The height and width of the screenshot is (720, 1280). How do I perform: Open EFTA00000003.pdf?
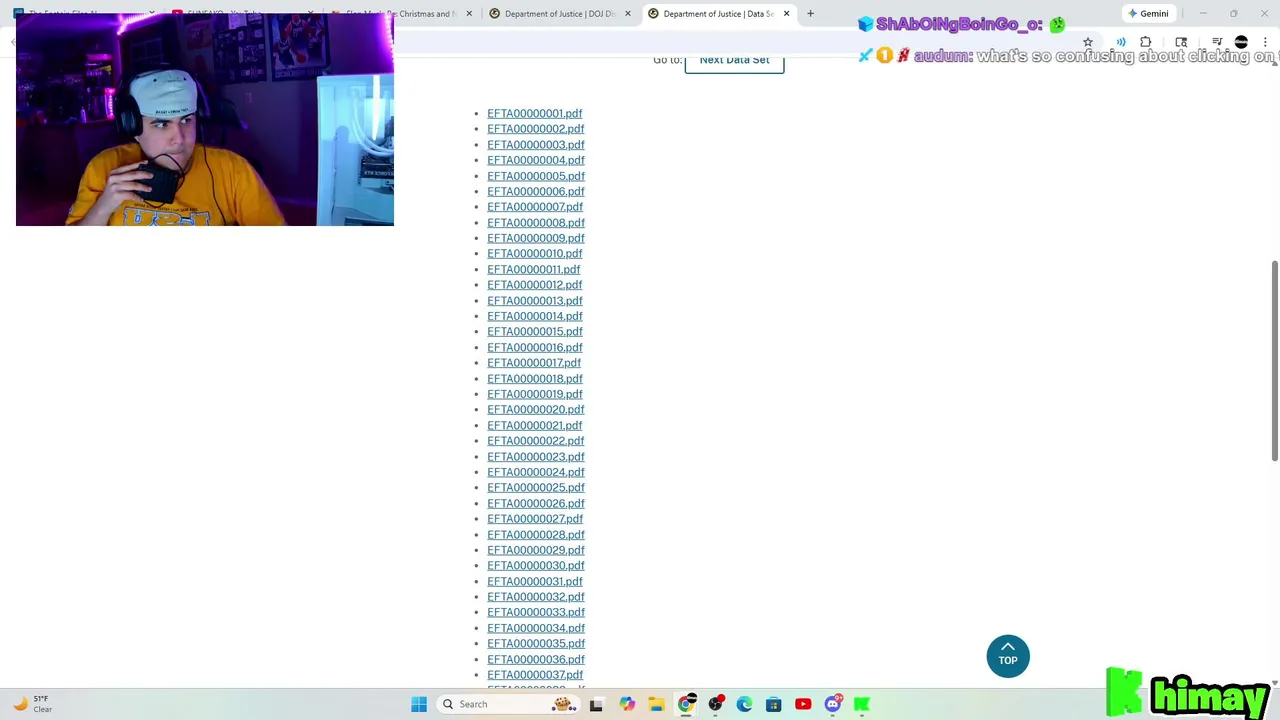pyautogui.click(x=535, y=145)
